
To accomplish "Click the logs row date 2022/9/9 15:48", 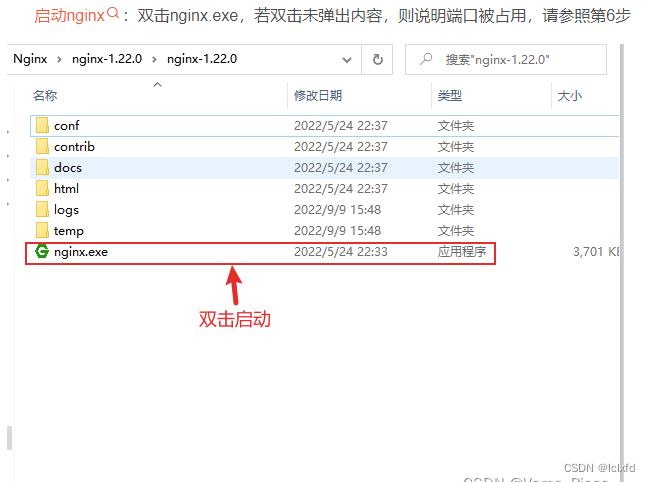I will tap(337, 210).
